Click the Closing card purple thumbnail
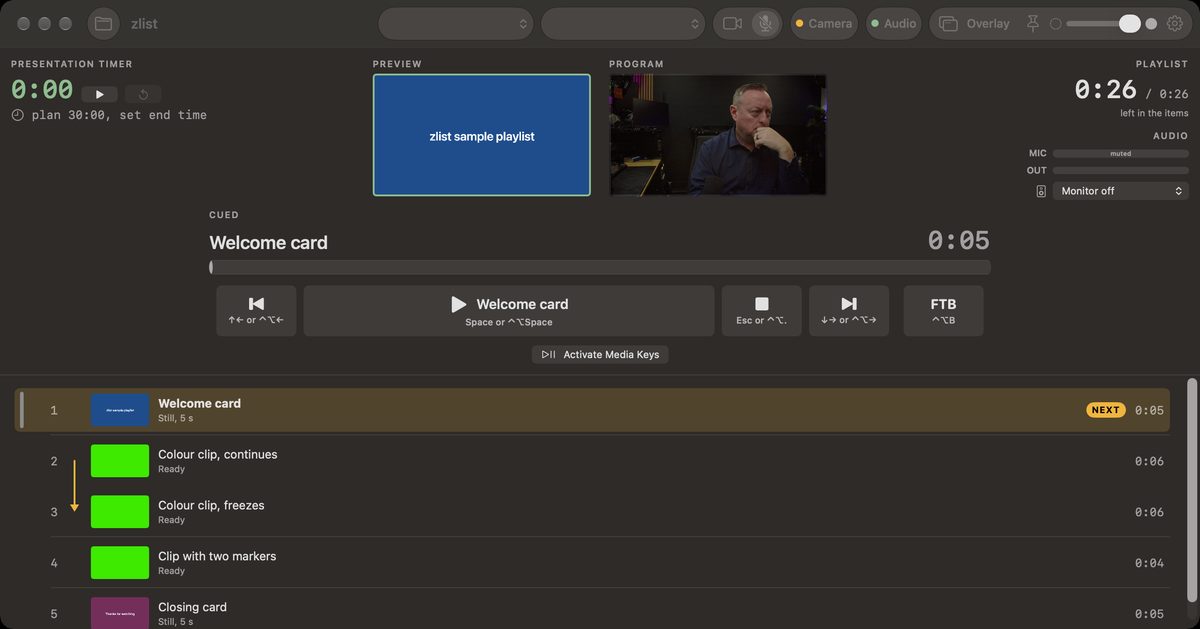Image resolution: width=1200 pixels, height=629 pixels. coord(120,613)
